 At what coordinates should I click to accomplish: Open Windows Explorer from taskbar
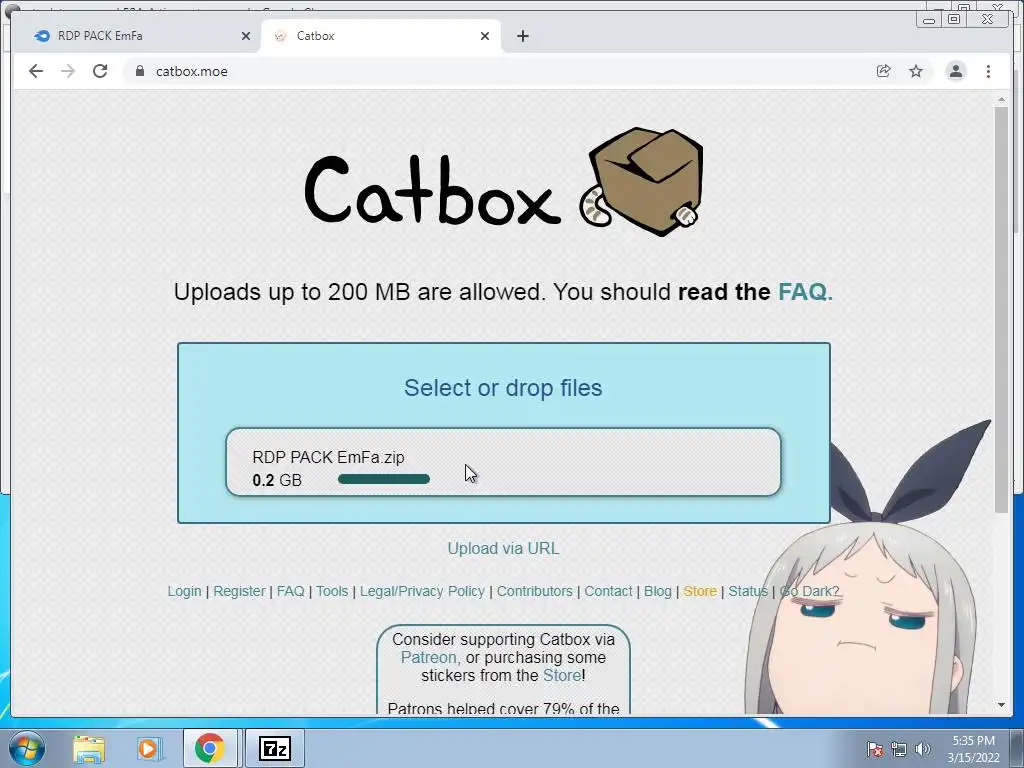pos(89,749)
